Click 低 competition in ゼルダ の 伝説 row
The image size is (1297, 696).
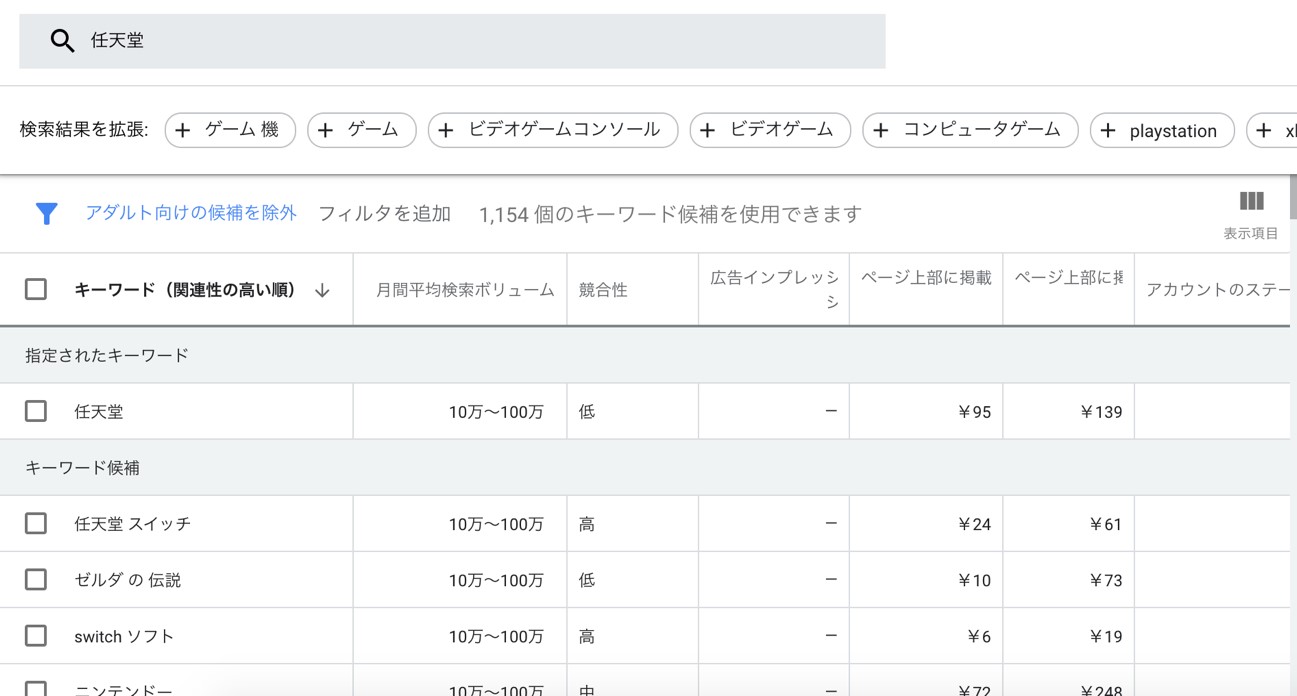(x=587, y=580)
